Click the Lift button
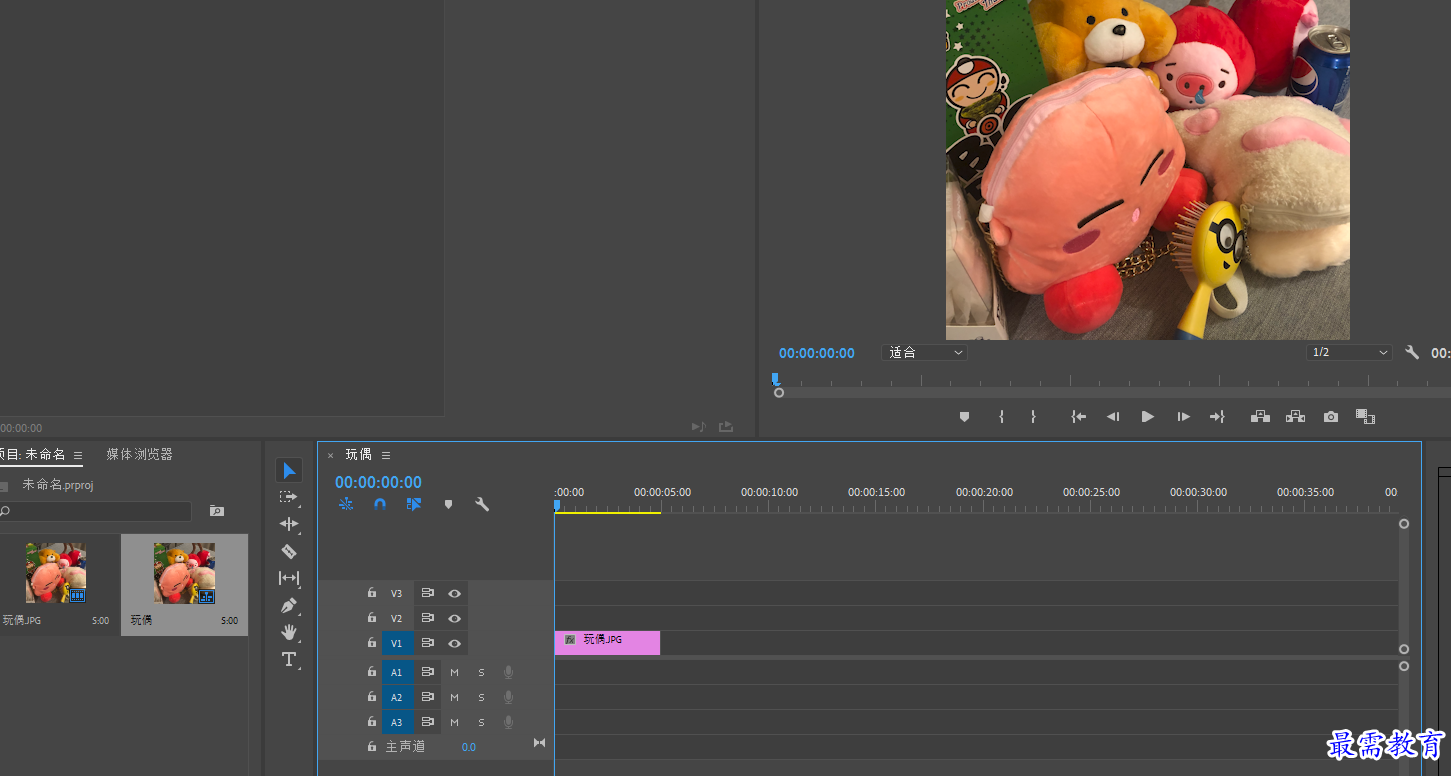Image resolution: width=1451 pixels, height=776 pixels. click(1260, 417)
